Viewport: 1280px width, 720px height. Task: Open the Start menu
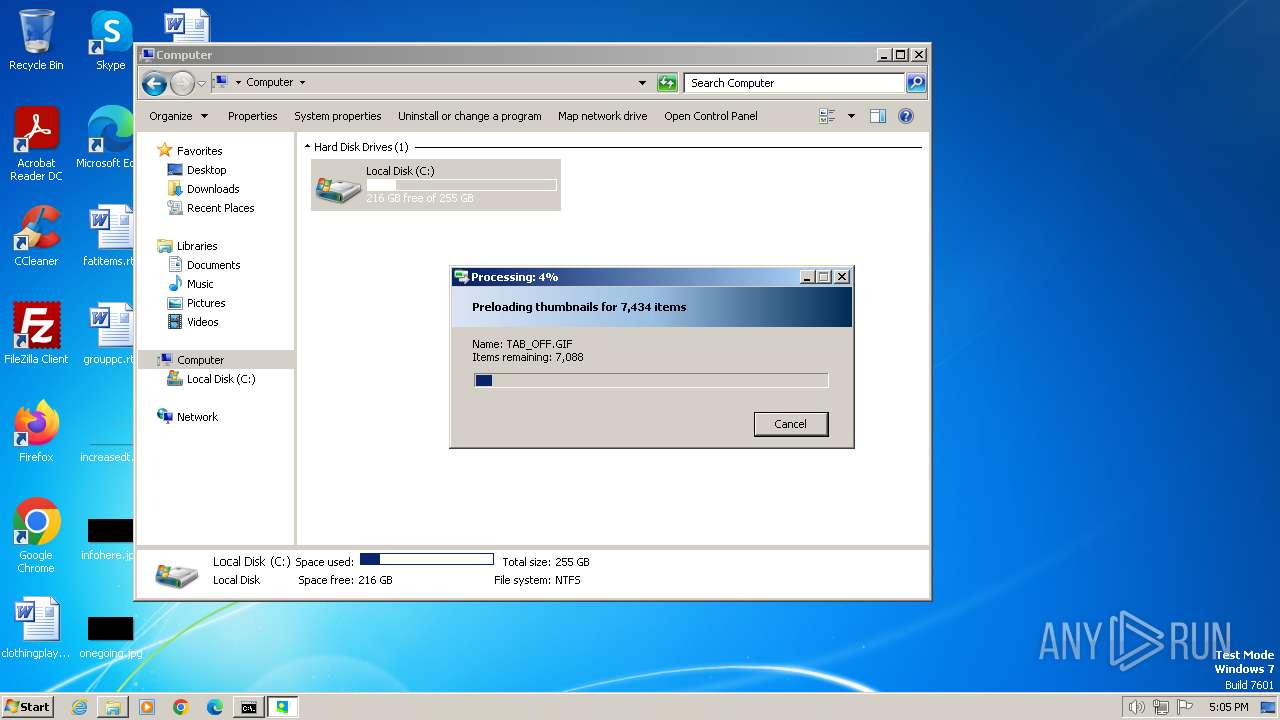point(28,707)
